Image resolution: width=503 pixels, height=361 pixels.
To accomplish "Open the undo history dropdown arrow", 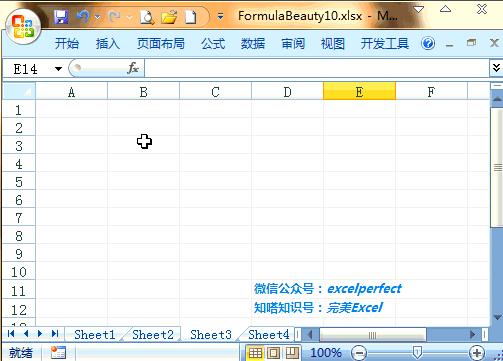I will pyautogui.click(x=97, y=17).
